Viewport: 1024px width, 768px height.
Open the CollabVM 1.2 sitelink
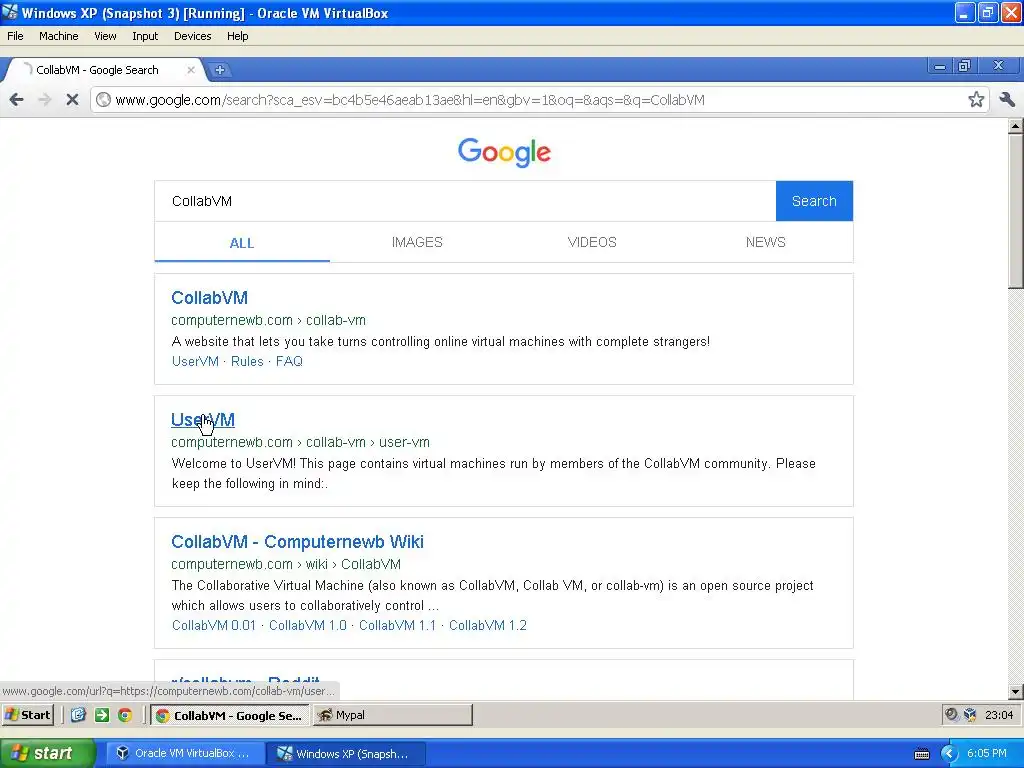click(487, 625)
